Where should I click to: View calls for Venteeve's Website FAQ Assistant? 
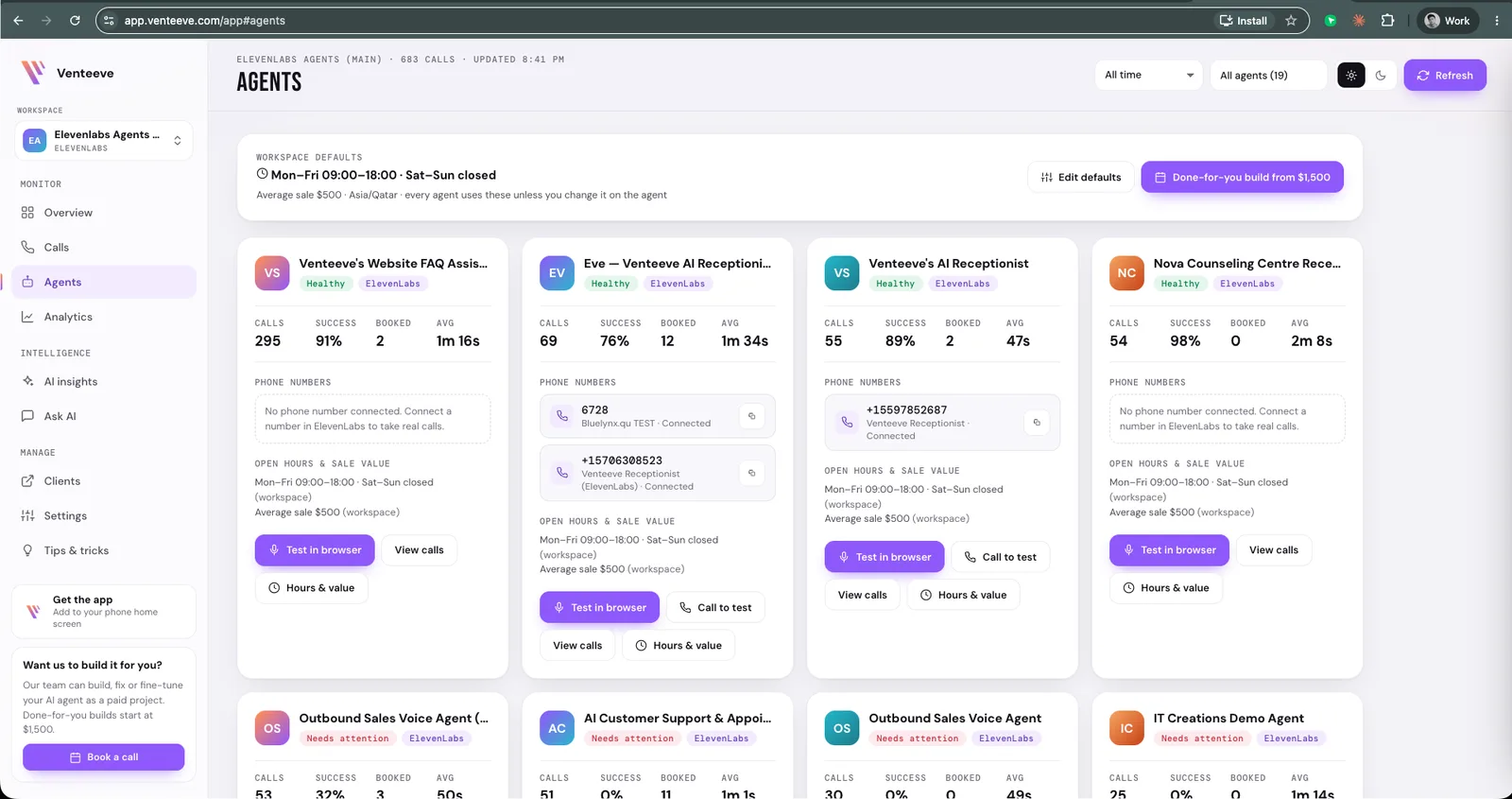[x=419, y=550]
